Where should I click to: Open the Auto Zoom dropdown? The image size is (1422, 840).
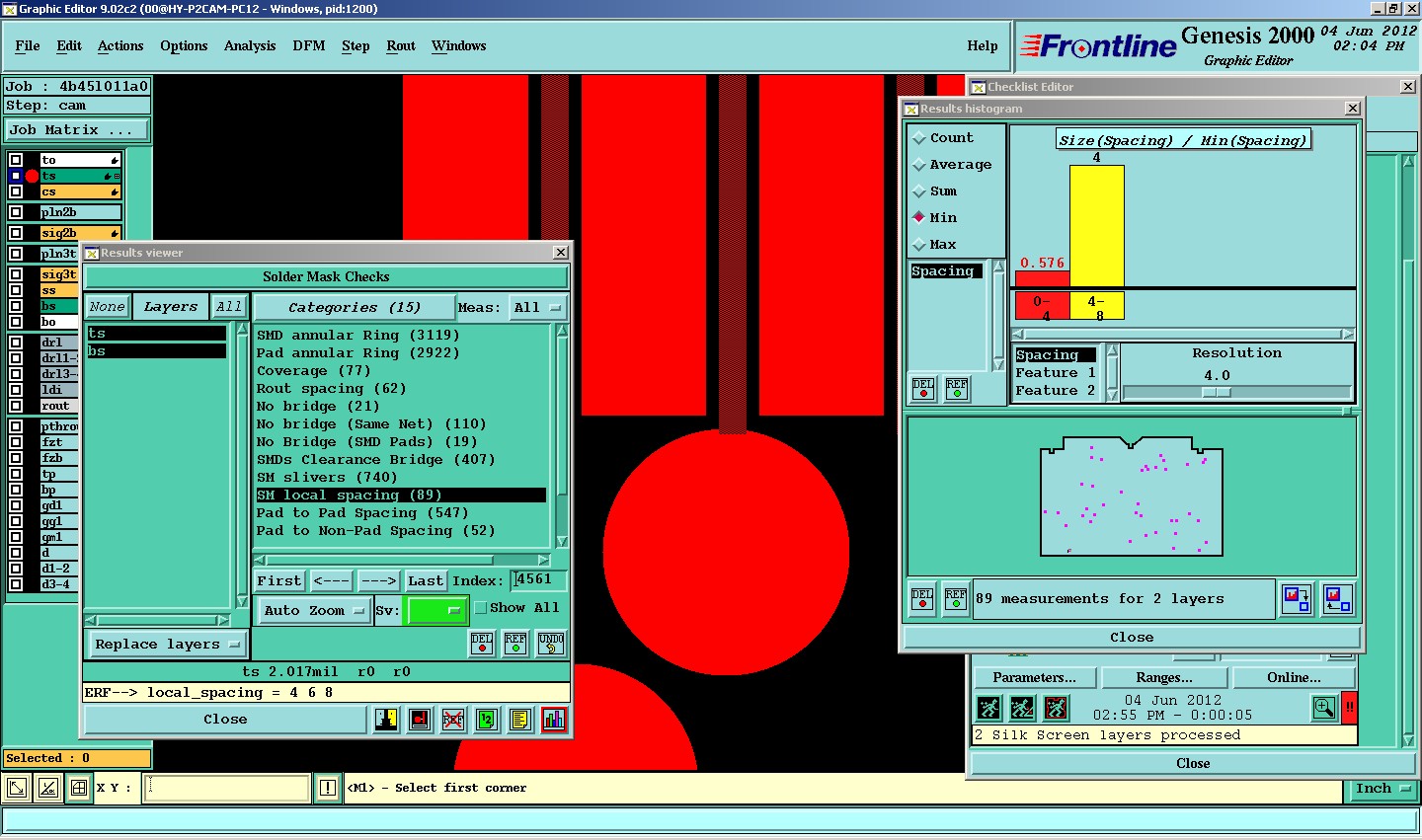point(314,611)
